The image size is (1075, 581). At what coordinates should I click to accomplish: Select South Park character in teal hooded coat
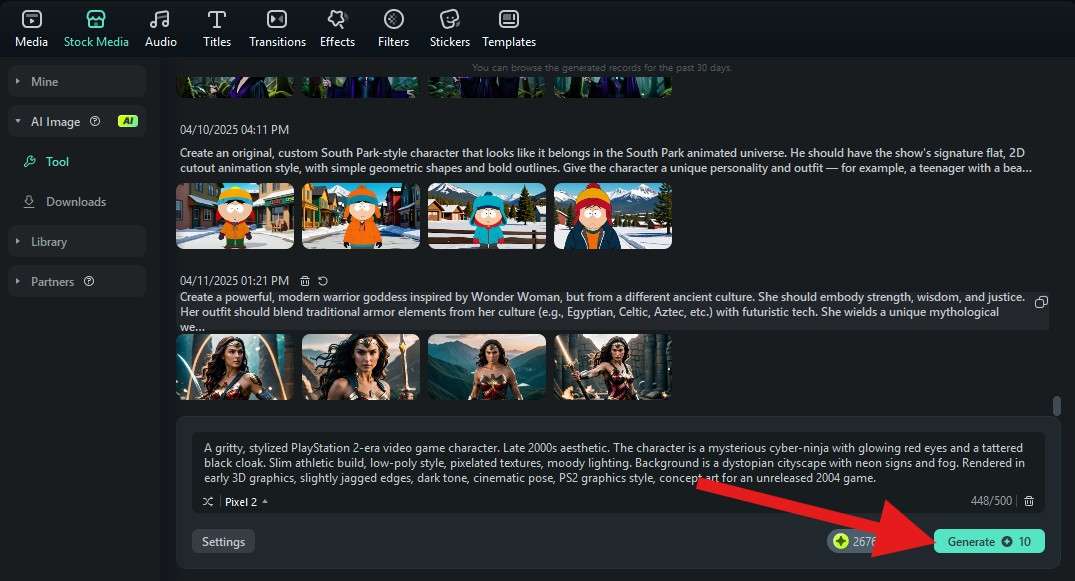point(487,215)
